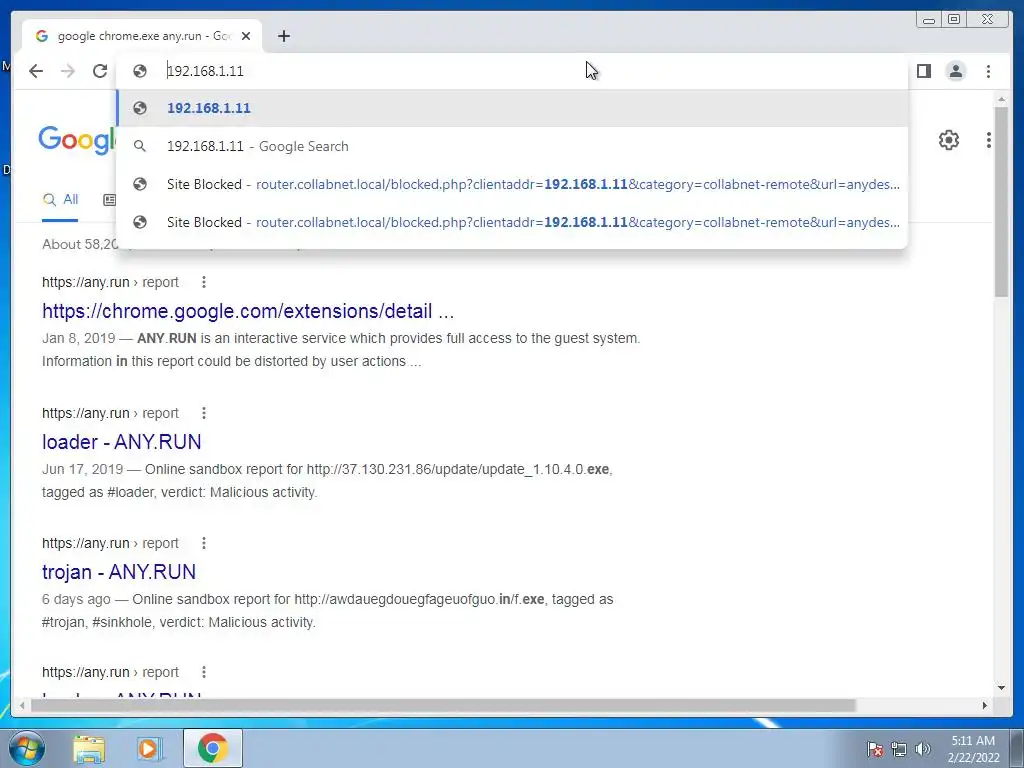Open options dots for the trojan result
The width and height of the screenshot is (1024, 768).
coord(204,543)
